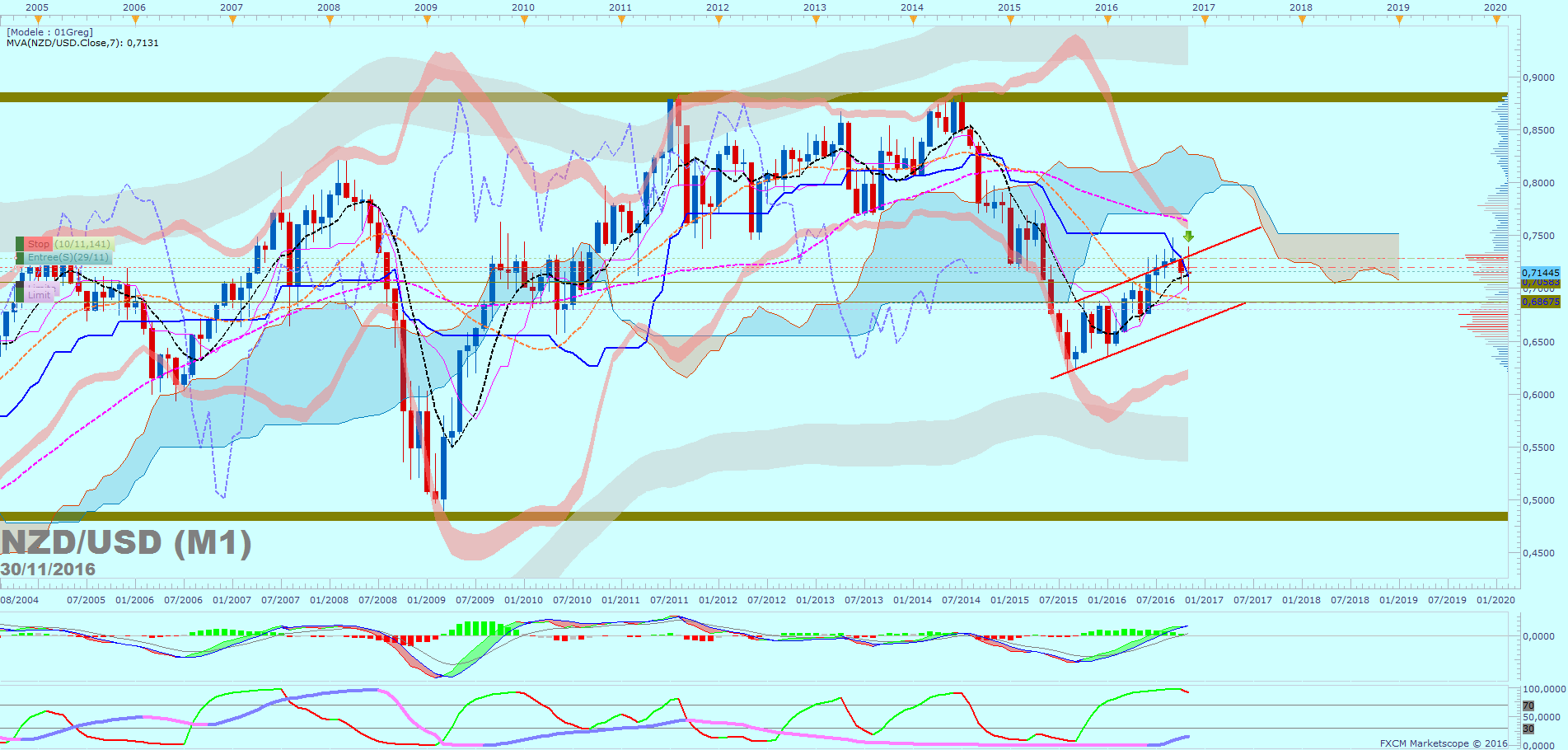Click the 07/2016 date axis label
The height and width of the screenshot is (750, 1568).
[1155, 600]
